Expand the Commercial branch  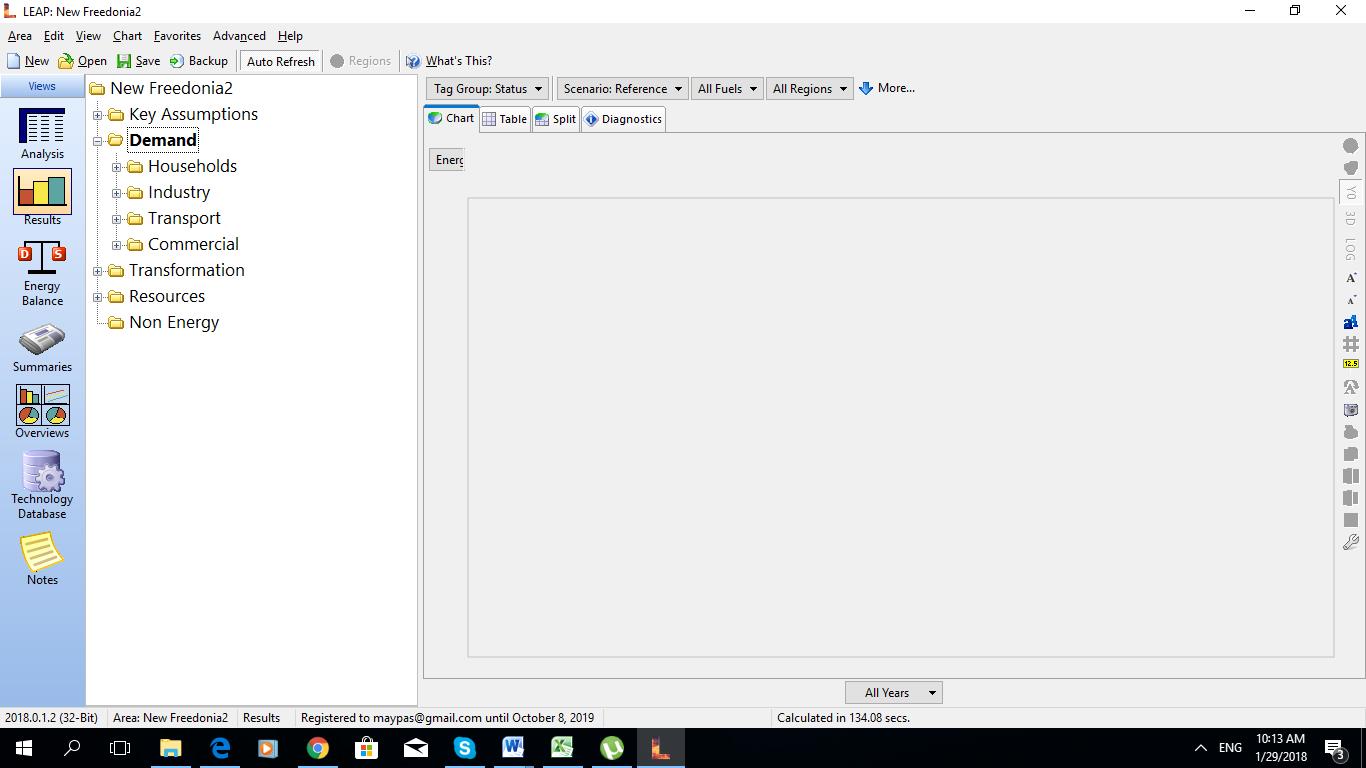point(117,245)
